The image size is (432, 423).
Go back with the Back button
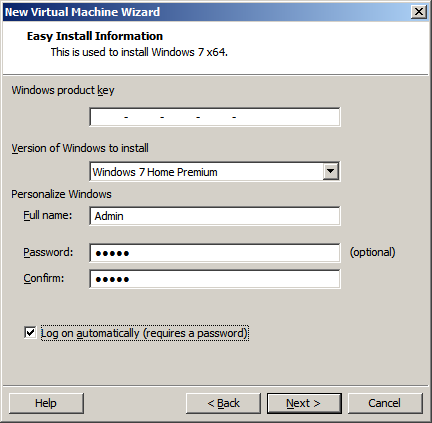click(x=223, y=403)
